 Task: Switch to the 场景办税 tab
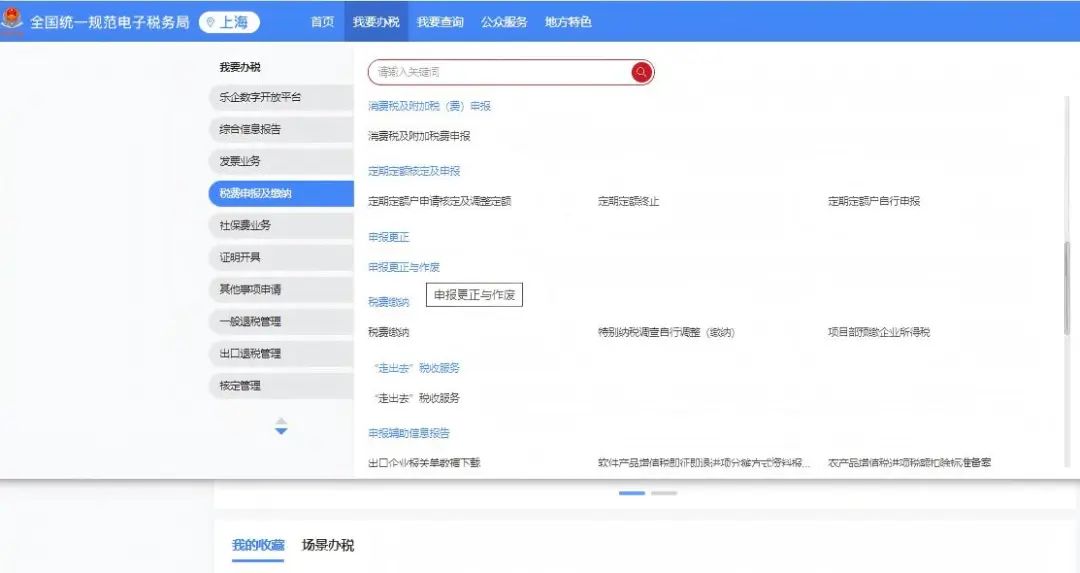coord(328,545)
